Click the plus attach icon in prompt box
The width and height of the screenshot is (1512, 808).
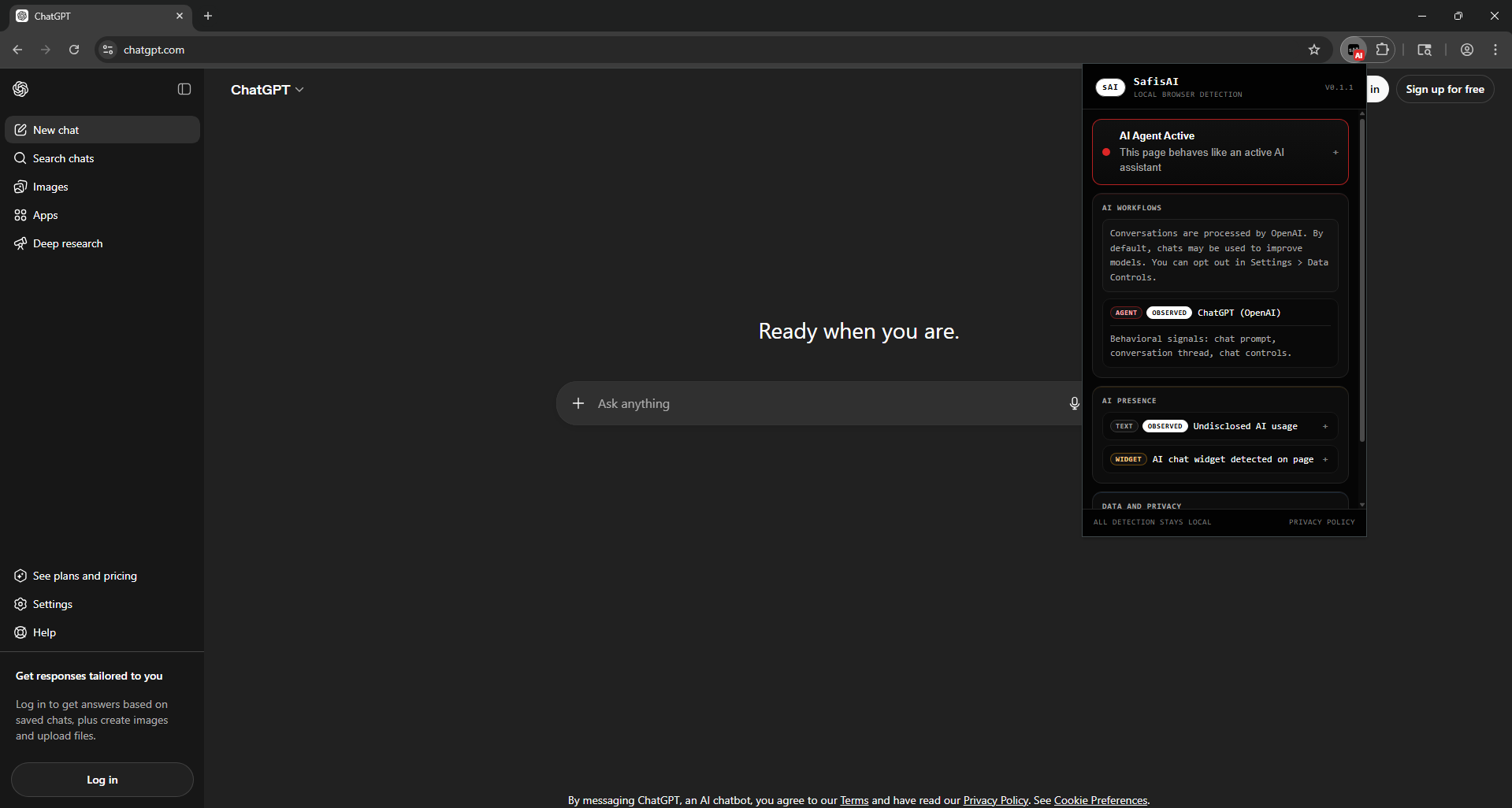tap(578, 403)
